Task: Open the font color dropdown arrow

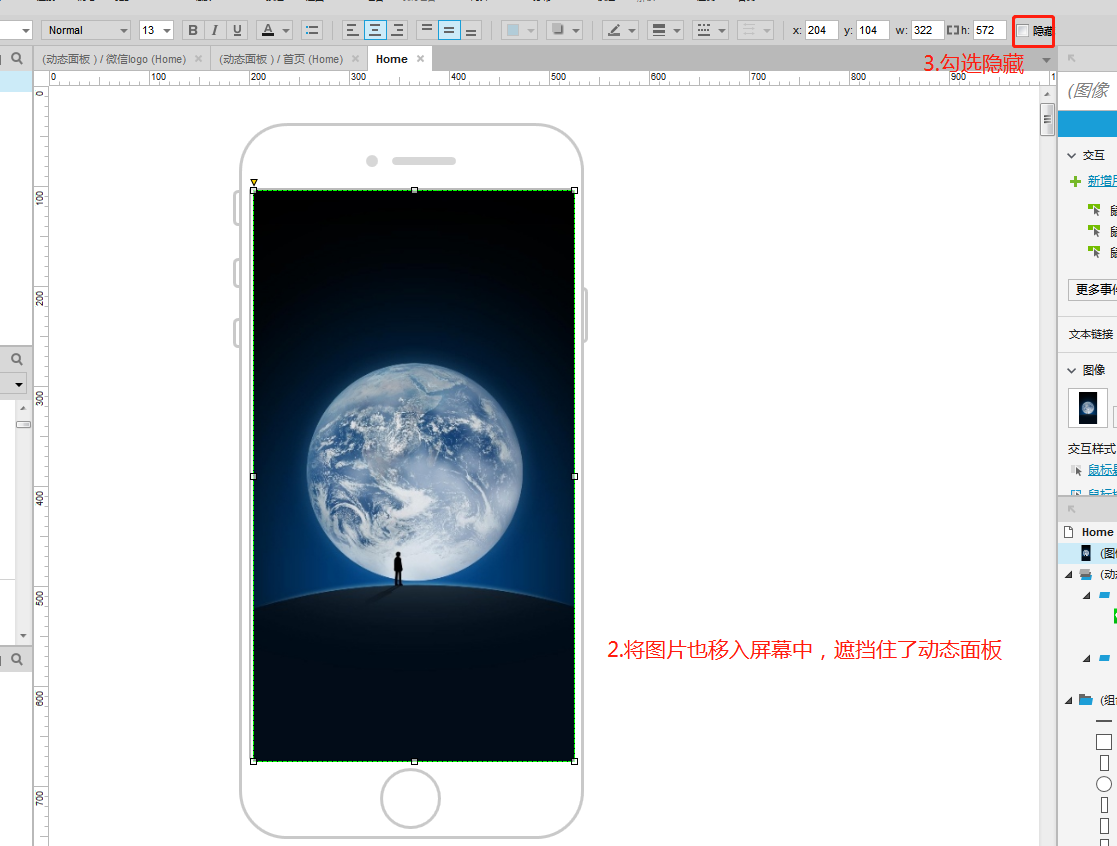Action: (286, 31)
